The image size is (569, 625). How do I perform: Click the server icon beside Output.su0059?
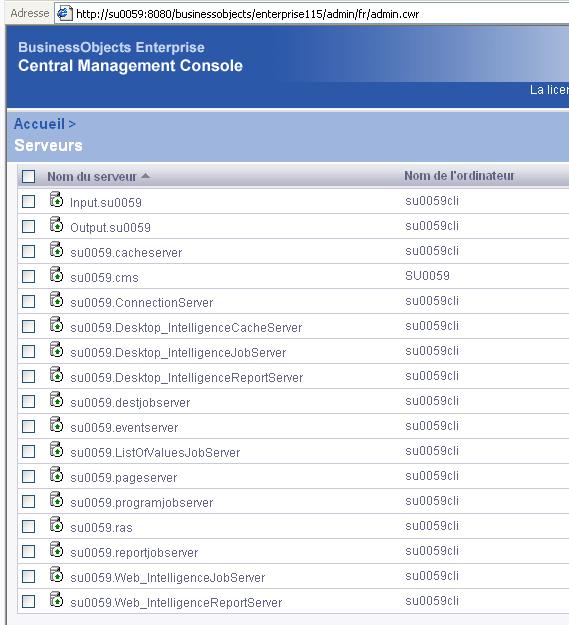[56, 225]
